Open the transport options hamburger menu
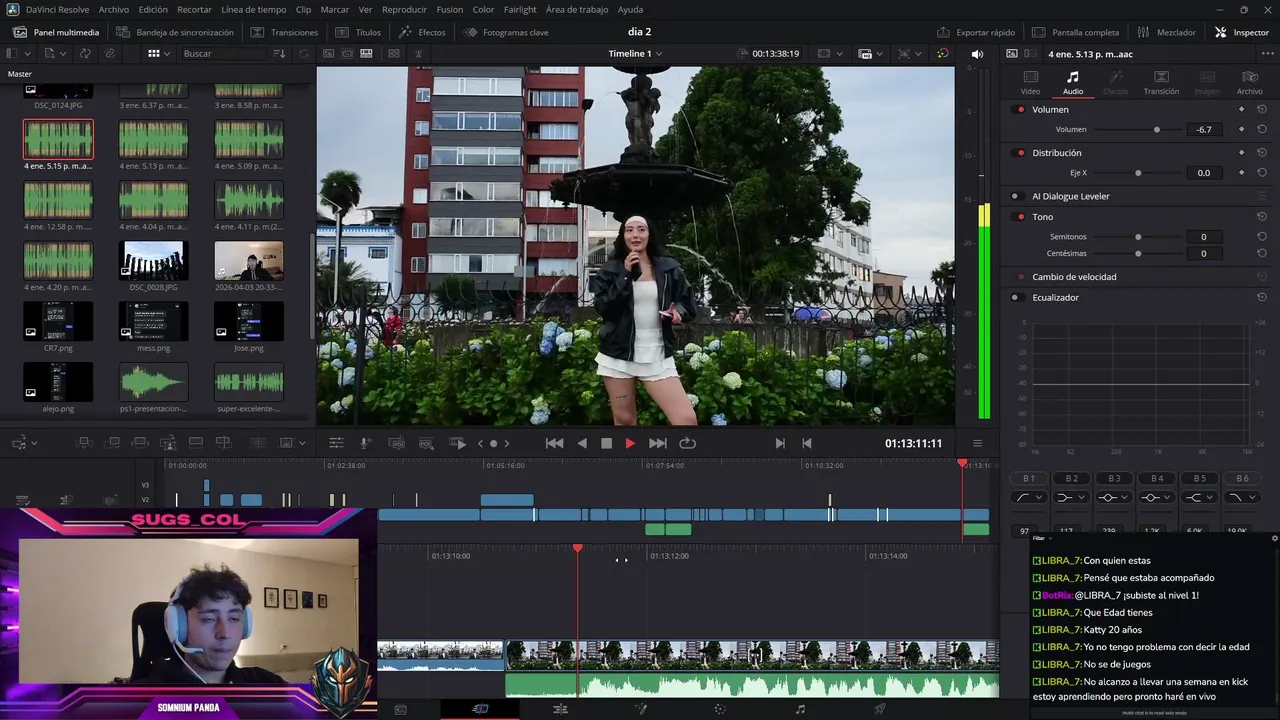 click(977, 443)
